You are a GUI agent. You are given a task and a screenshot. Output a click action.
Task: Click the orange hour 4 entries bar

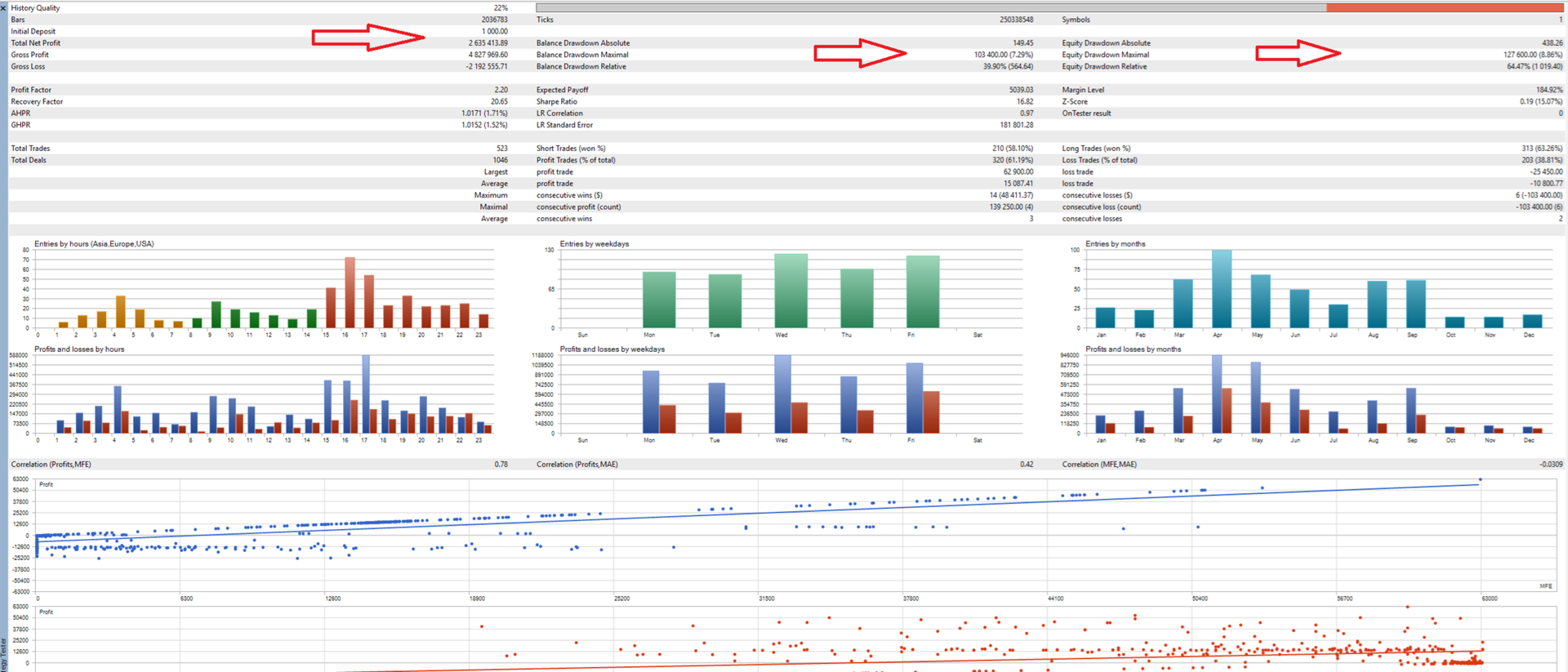120,312
